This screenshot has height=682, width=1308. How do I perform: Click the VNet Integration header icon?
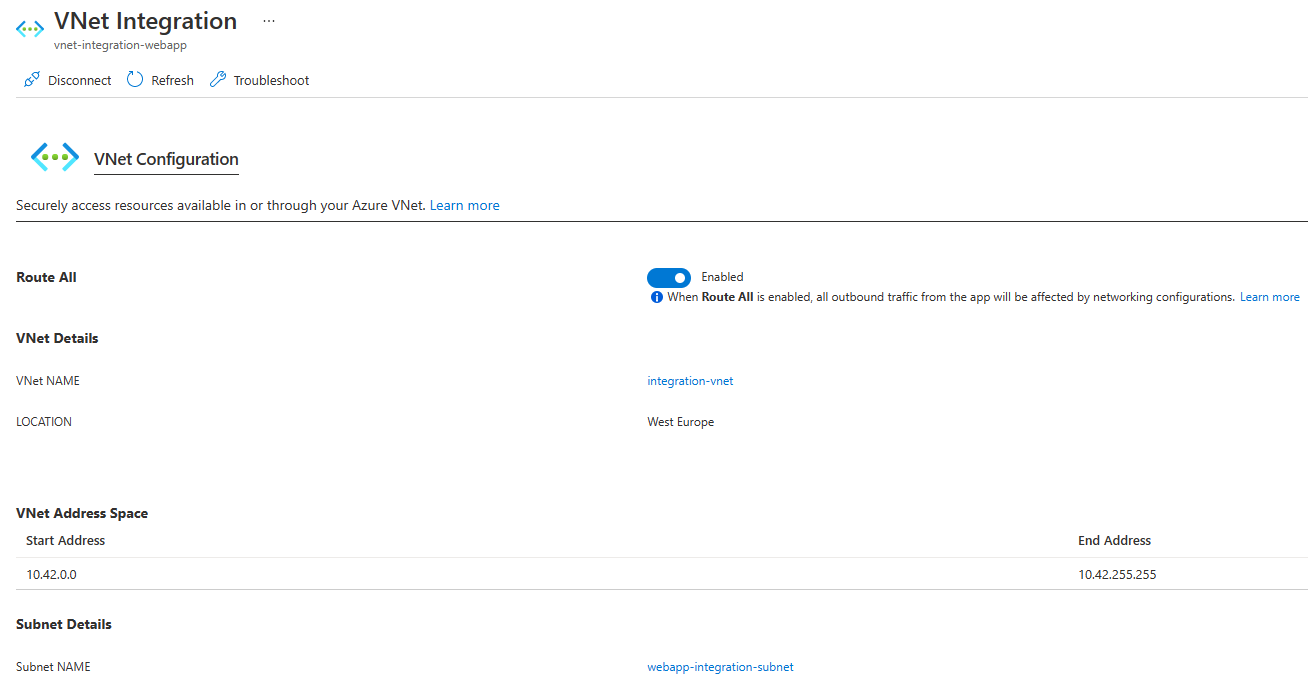pos(30,29)
